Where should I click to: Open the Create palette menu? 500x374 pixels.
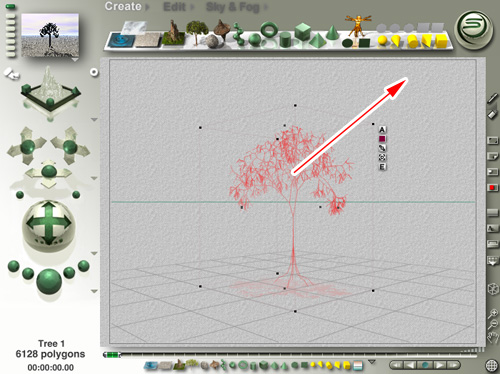point(123,6)
